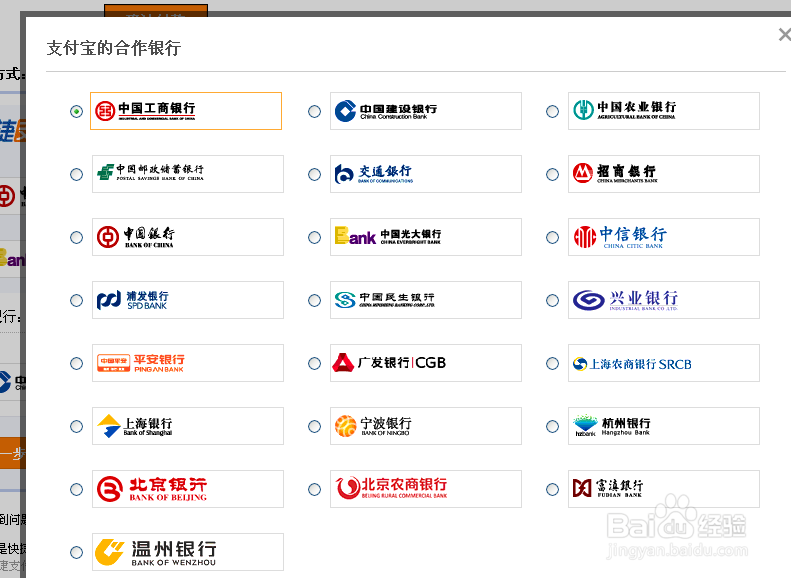Screen dimensions: 791x578
Task: Choose the 交通银行 Bank of Communications logo
Action: click(426, 174)
